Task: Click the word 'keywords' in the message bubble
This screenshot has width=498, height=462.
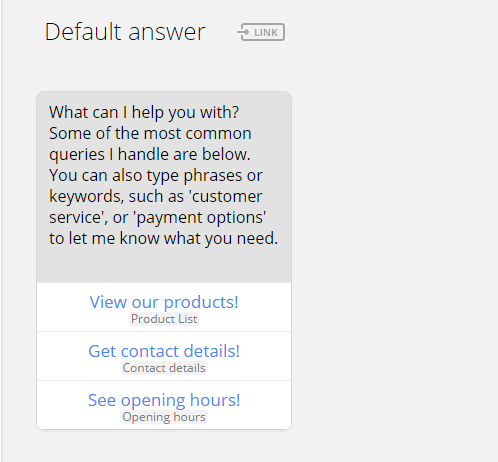Action: tap(86, 196)
